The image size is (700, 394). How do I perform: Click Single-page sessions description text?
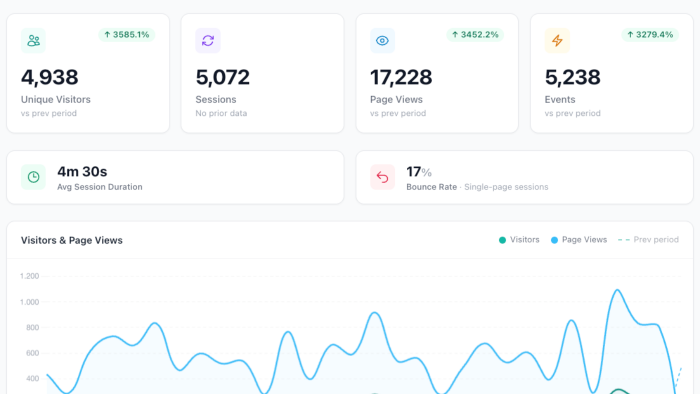pos(506,187)
